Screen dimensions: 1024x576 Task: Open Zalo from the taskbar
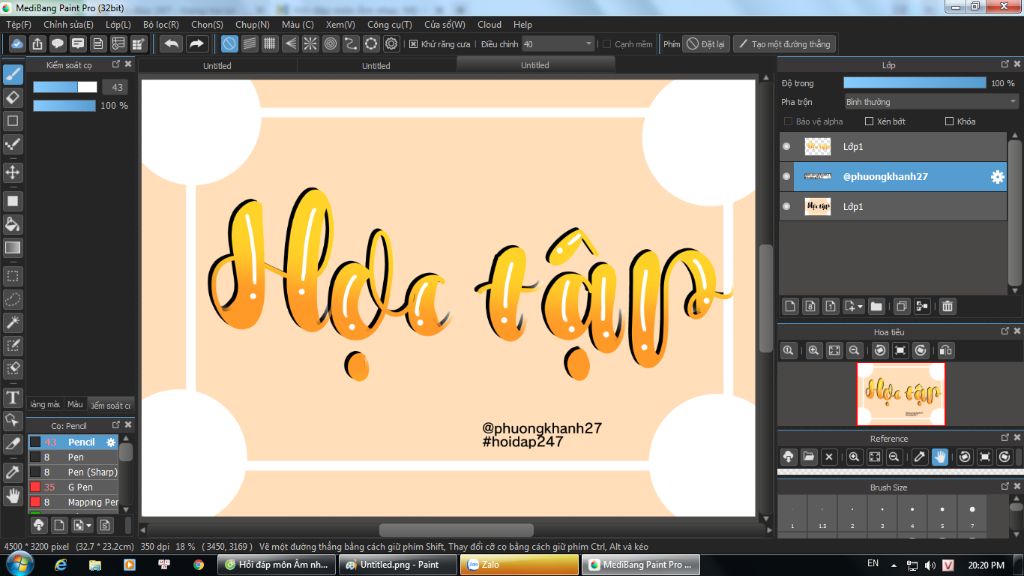click(519, 565)
